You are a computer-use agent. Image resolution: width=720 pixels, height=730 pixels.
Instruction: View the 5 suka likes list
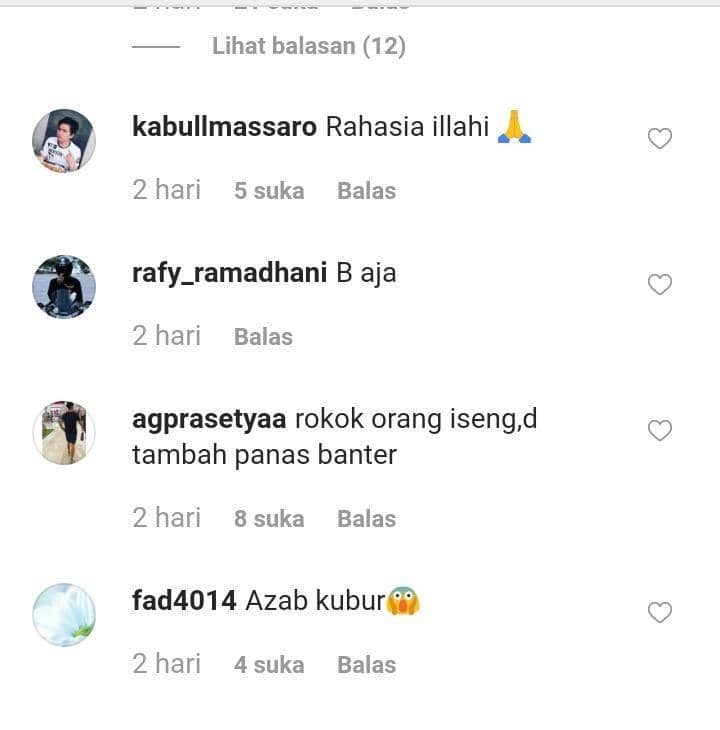pos(269,191)
